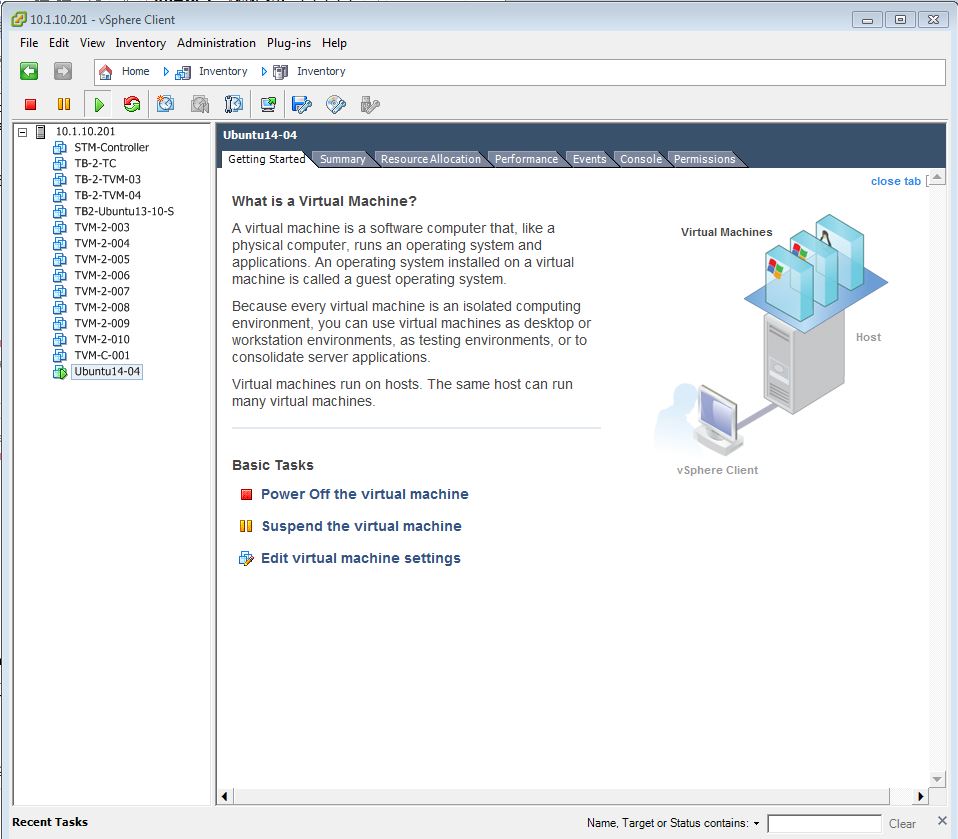Open the Administration menu
The width and height of the screenshot is (958, 839).
pyautogui.click(x=216, y=43)
